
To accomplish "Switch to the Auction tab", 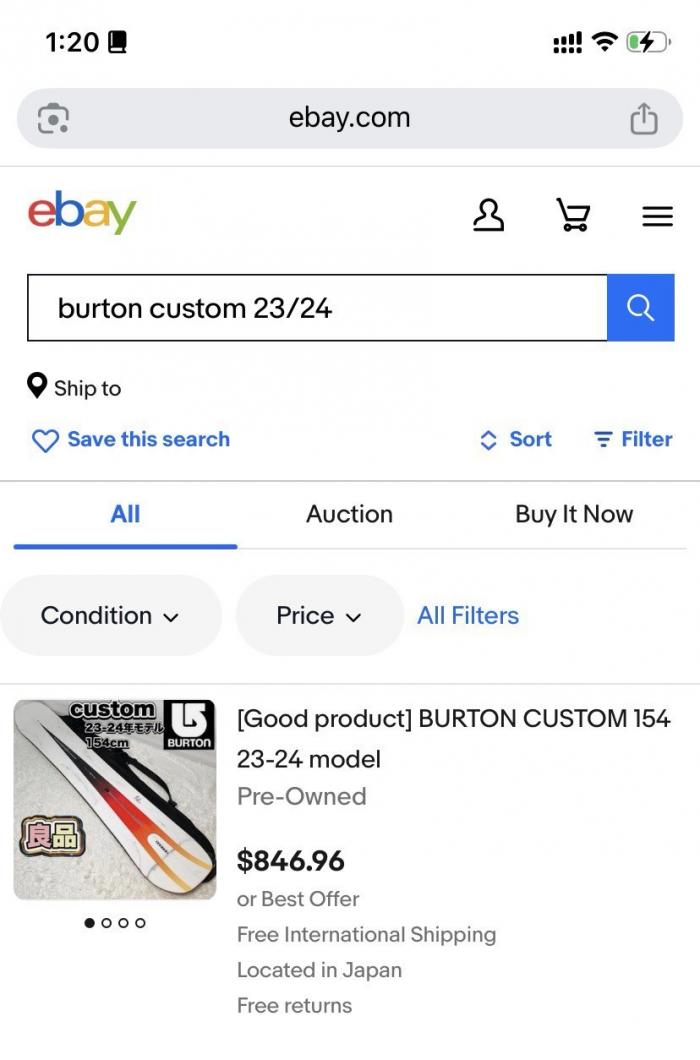I will [349, 514].
